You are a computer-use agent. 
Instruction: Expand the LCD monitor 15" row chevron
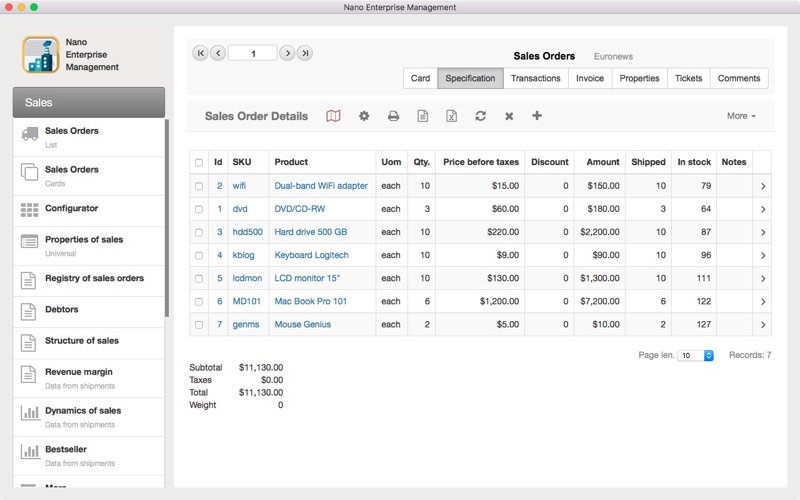(x=763, y=279)
